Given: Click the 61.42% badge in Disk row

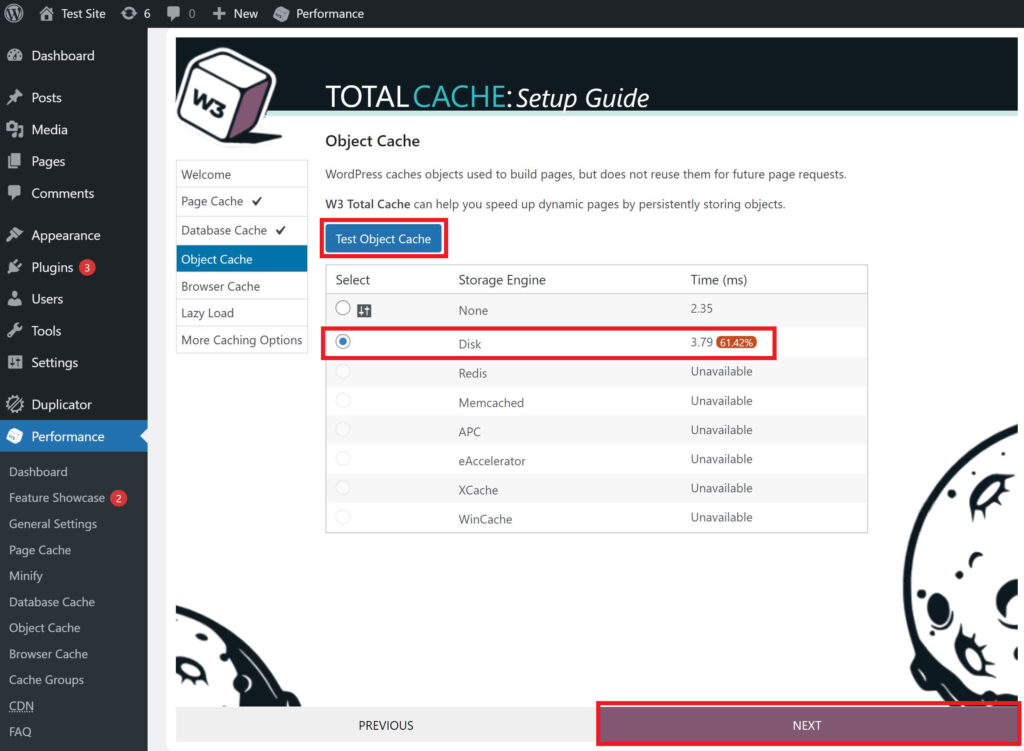Looking at the screenshot, I should click(x=736, y=342).
